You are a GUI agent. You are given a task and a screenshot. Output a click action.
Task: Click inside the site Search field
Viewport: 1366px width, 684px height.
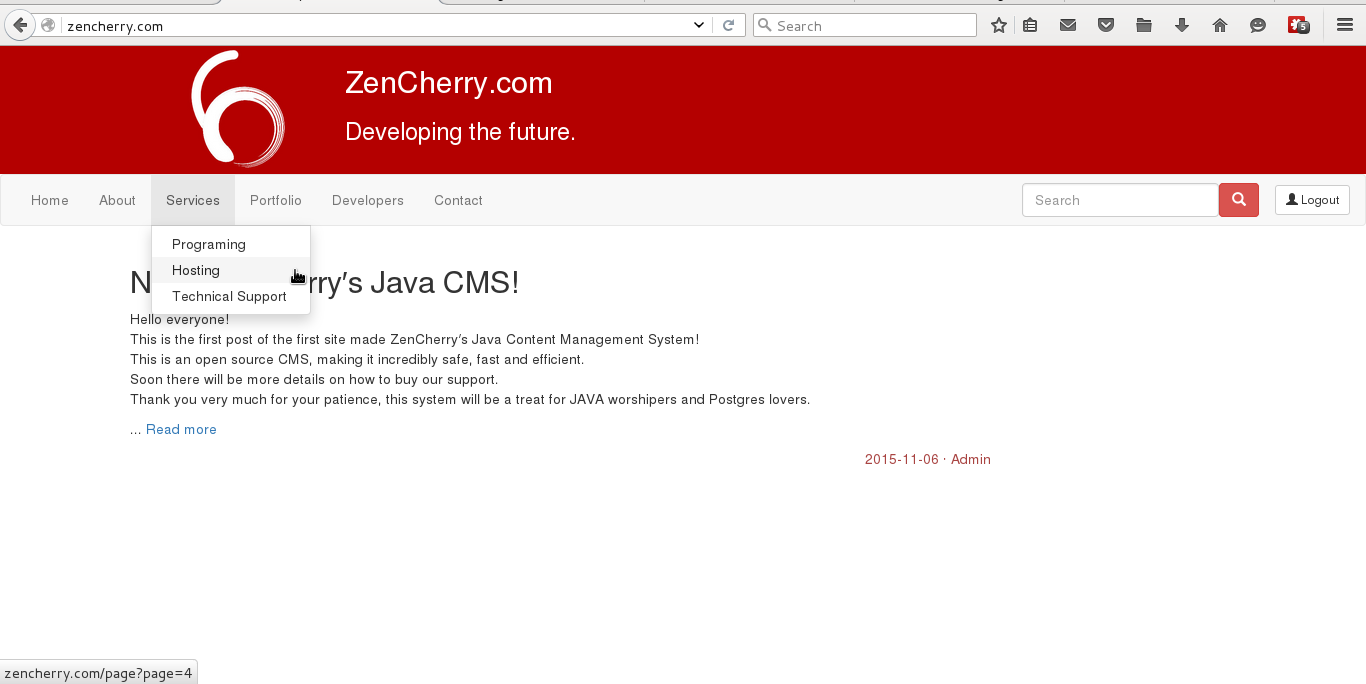click(1120, 200)
